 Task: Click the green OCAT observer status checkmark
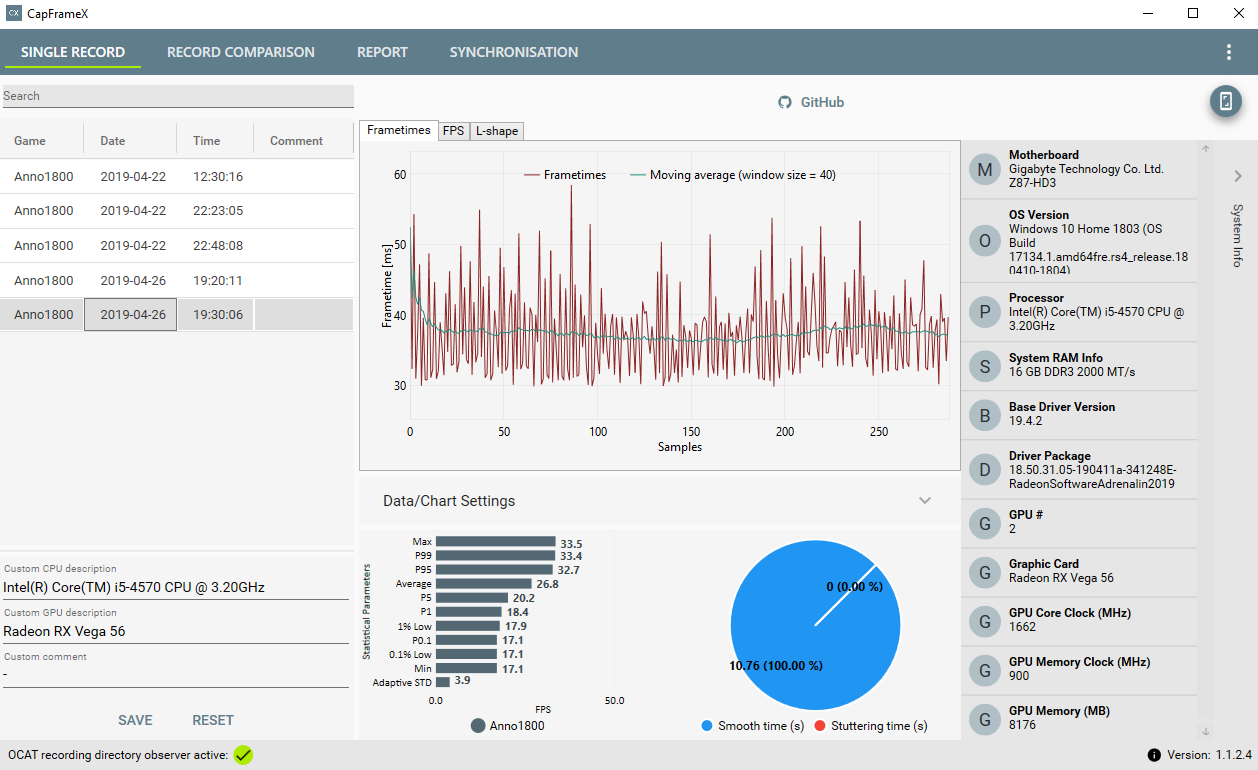point(243,755)
